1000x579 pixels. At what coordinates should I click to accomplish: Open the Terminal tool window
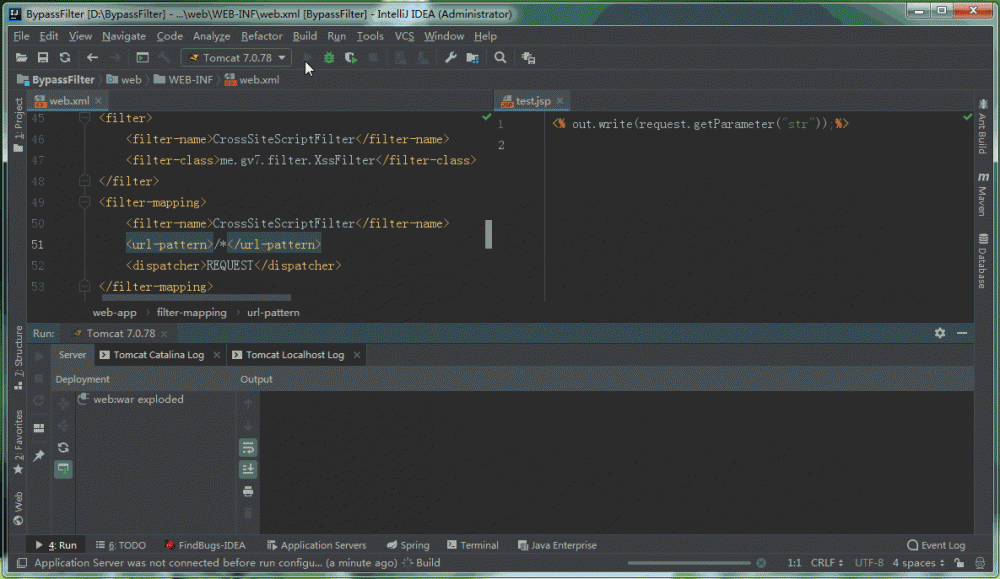pyautogui.click(x=472, y=545)
